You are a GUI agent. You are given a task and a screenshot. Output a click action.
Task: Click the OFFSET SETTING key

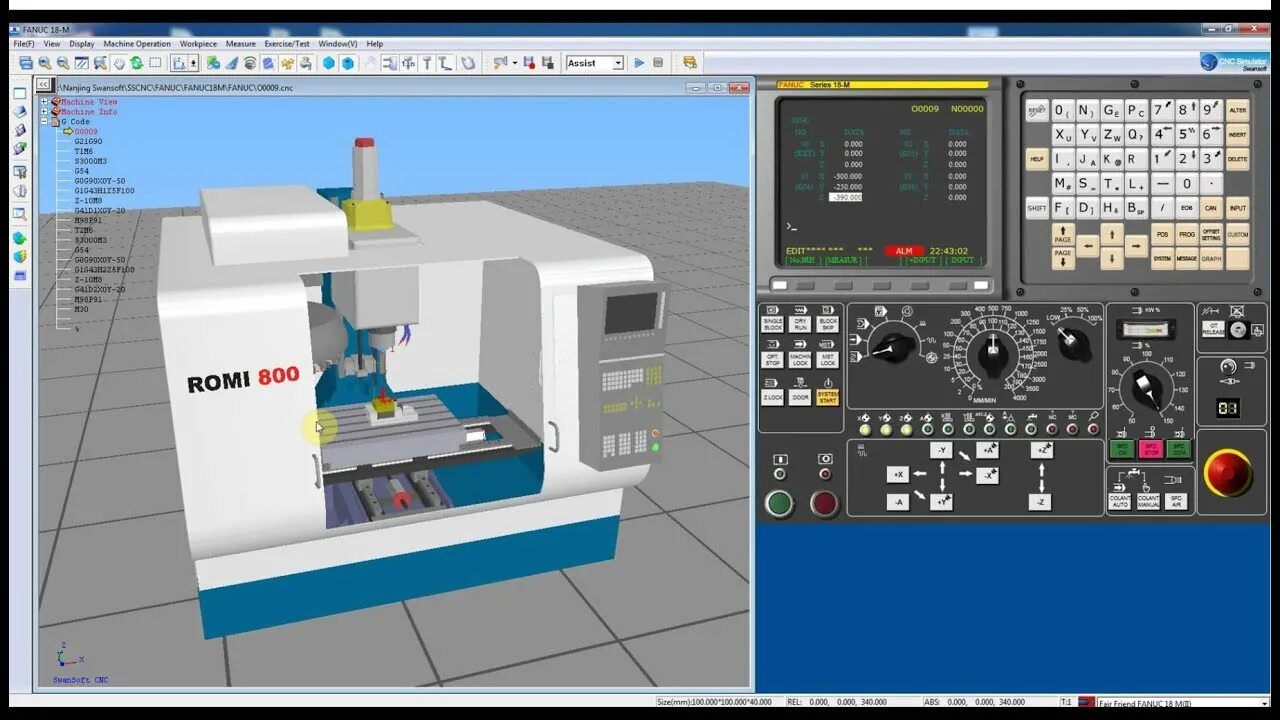[x=1211, y=234]
